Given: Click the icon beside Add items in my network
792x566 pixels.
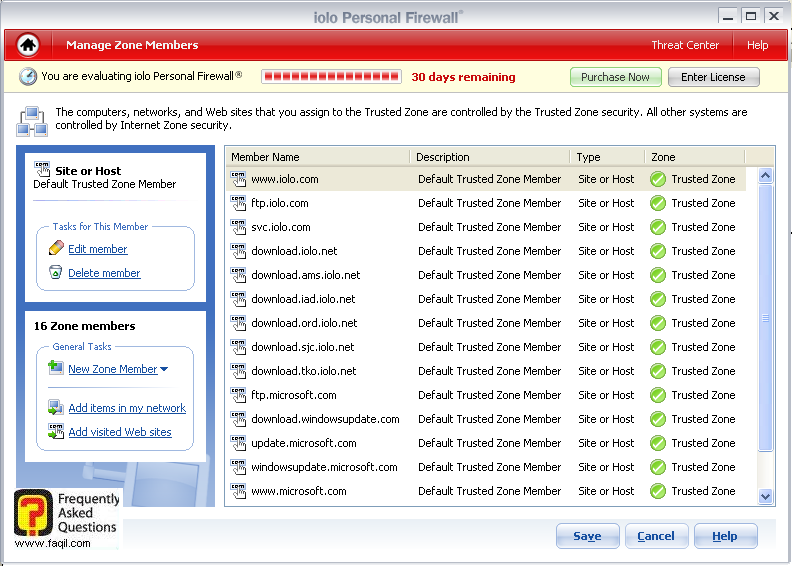Looking at the screenshot, I should coord(56,408).
